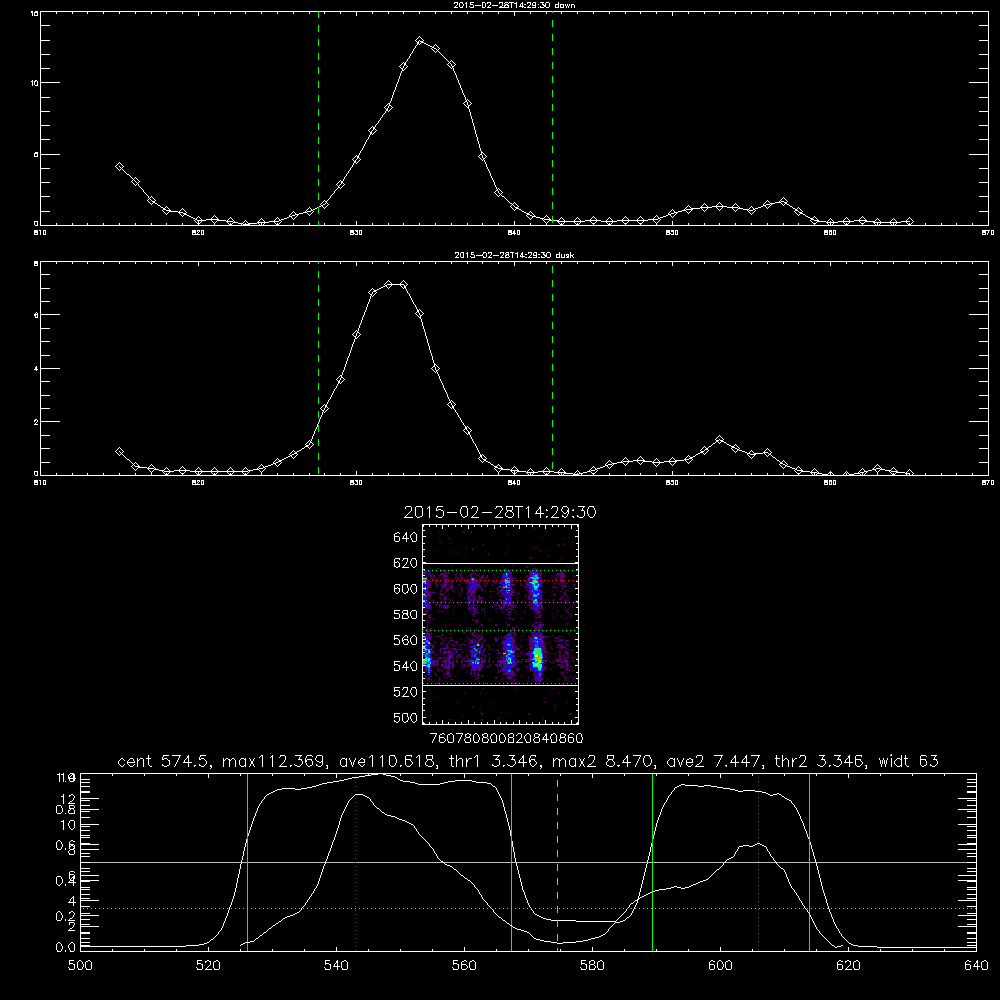Viewport: 1000px width, 1000px height.
Task: Click the secondary bump peak near 857 in dawn plot
Action: (x=784, y=202)
